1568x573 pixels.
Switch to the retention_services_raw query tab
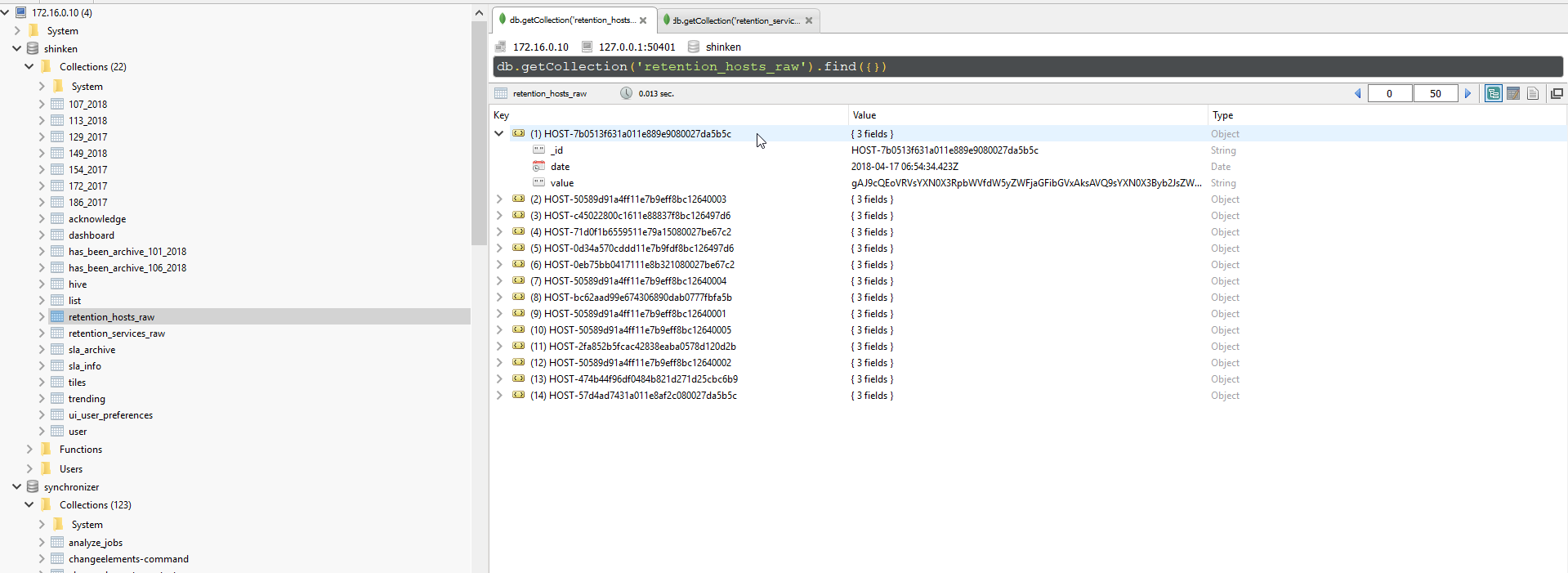[735, 20]
